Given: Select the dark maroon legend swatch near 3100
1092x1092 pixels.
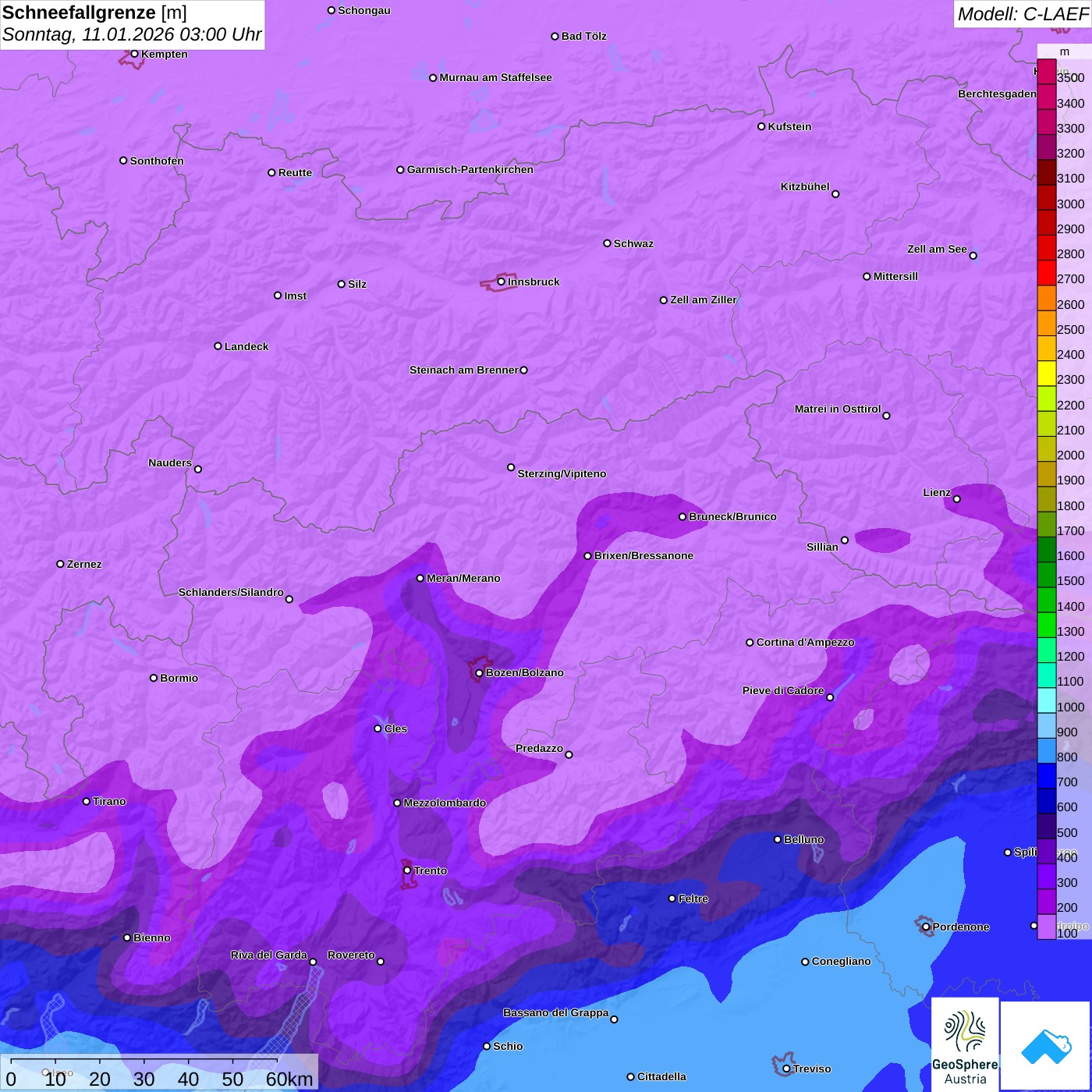Looking at the screenshot, I should tap(1046, 172).
